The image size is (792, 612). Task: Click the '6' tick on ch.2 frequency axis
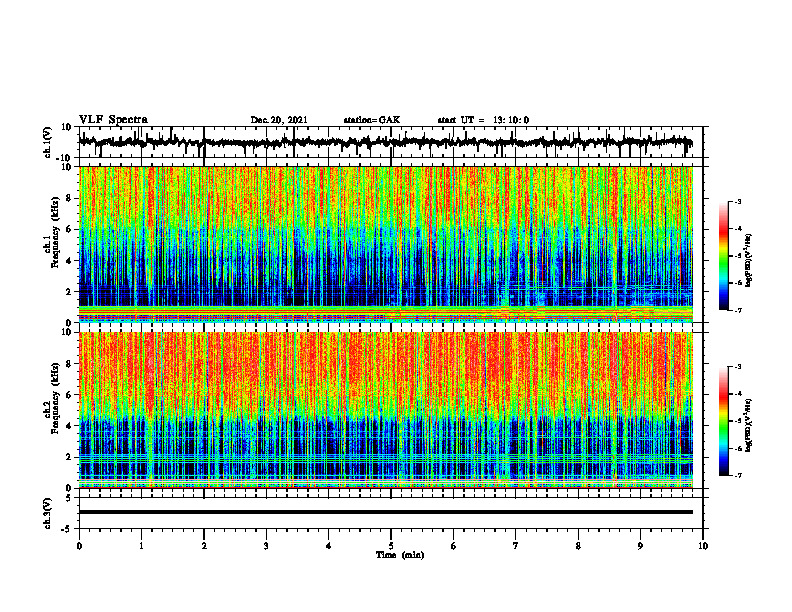(70, 395)
